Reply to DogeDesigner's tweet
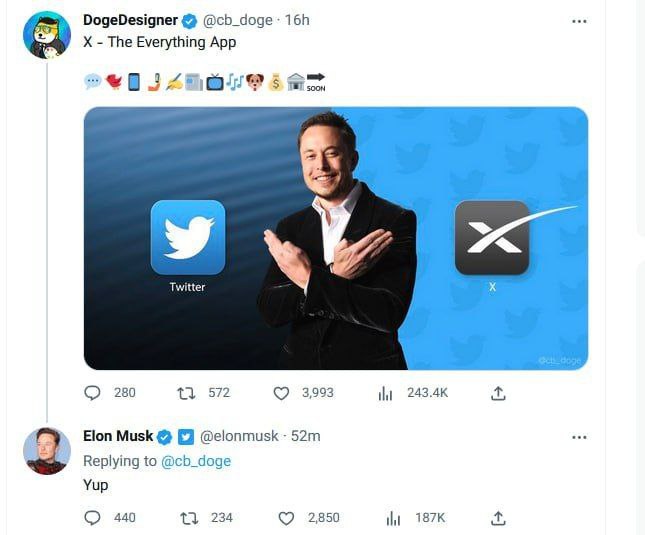 tap(93, 393)
